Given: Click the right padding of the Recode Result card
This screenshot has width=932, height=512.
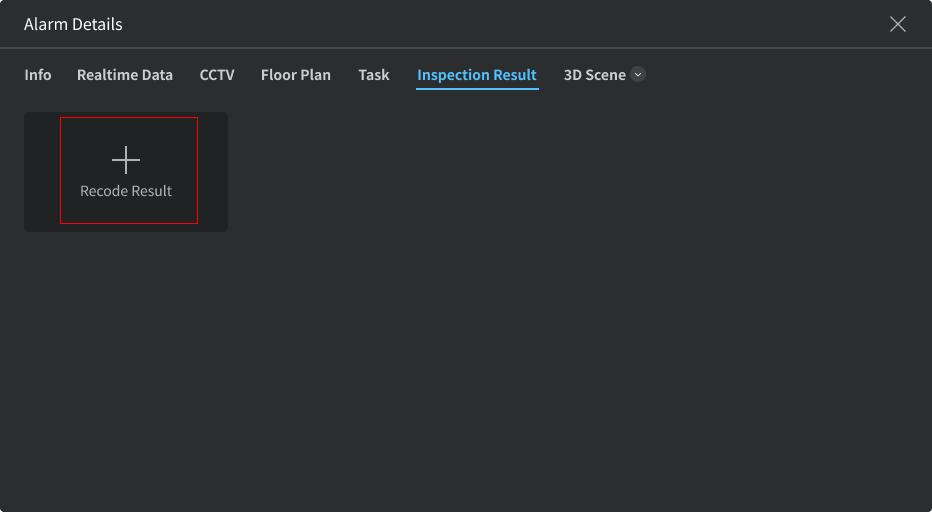Looking at the screenshot, I should click(x=212, y=172).
